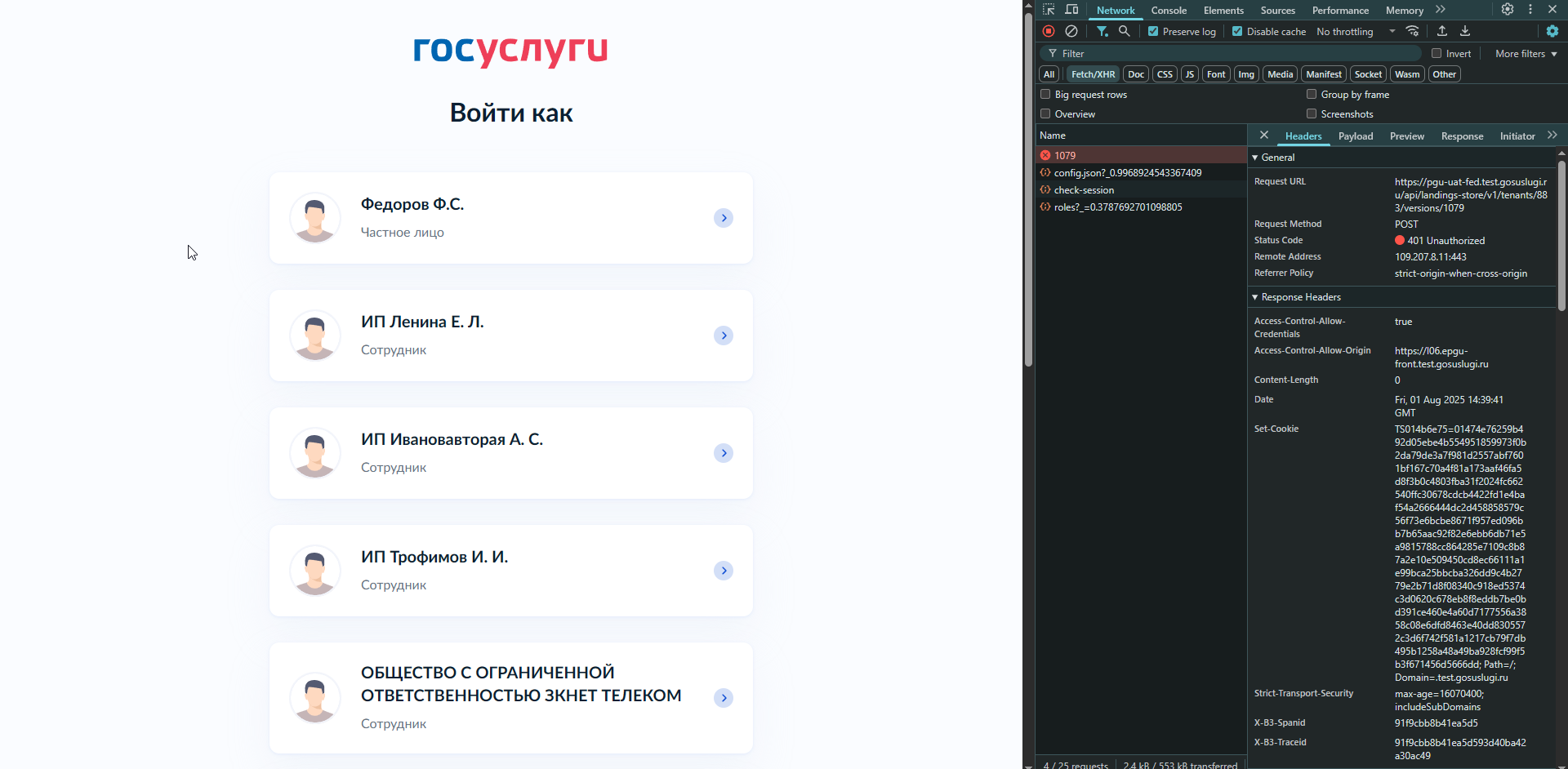The image size is (1568, 769).
Task: Show more DevTools panel tabs
Action: coord(1441,10)
